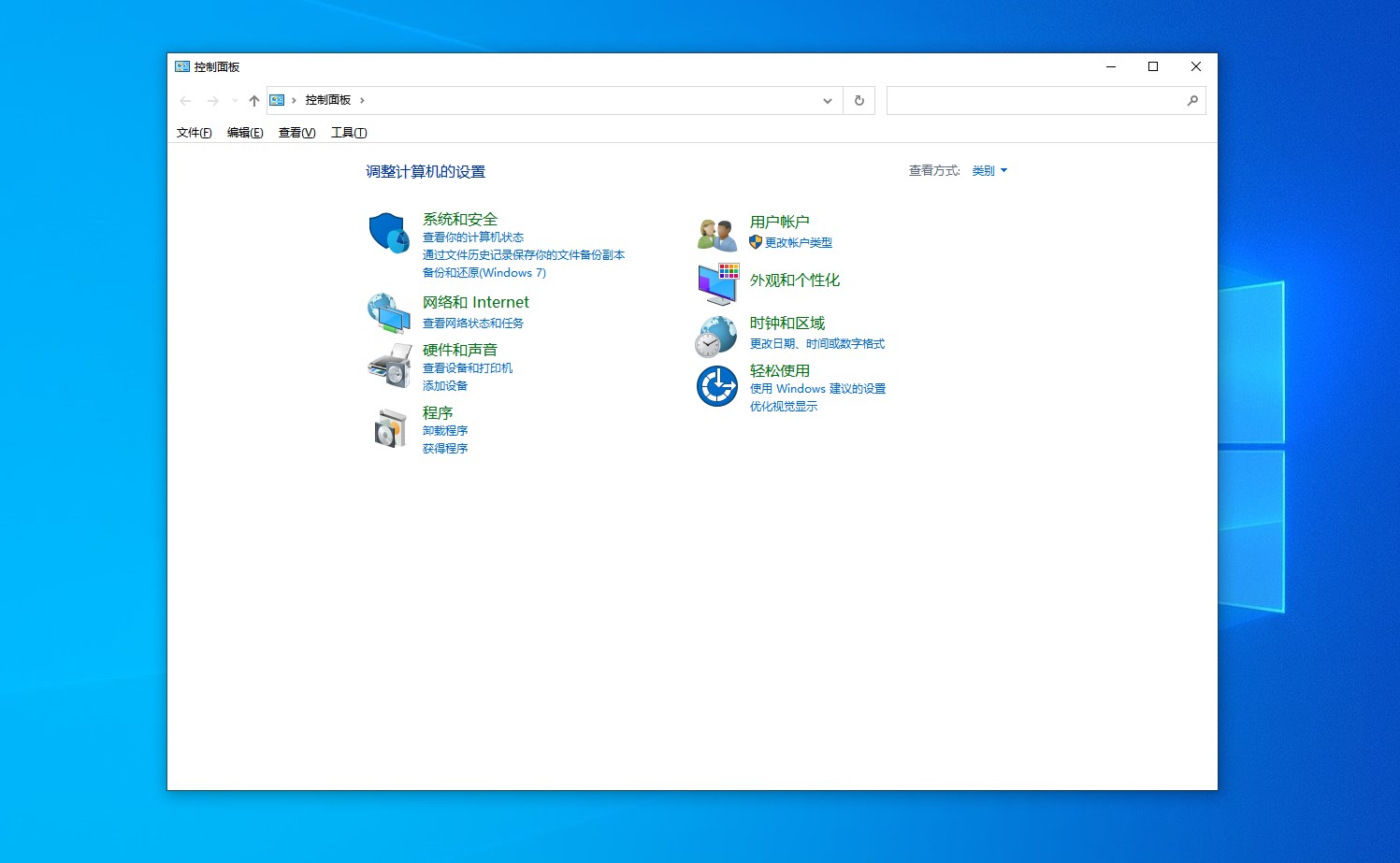The width and height of the screenshot is (1400, 863).
Task: Click the 轻松使用 blue circle icon
Action: point(717,386)
